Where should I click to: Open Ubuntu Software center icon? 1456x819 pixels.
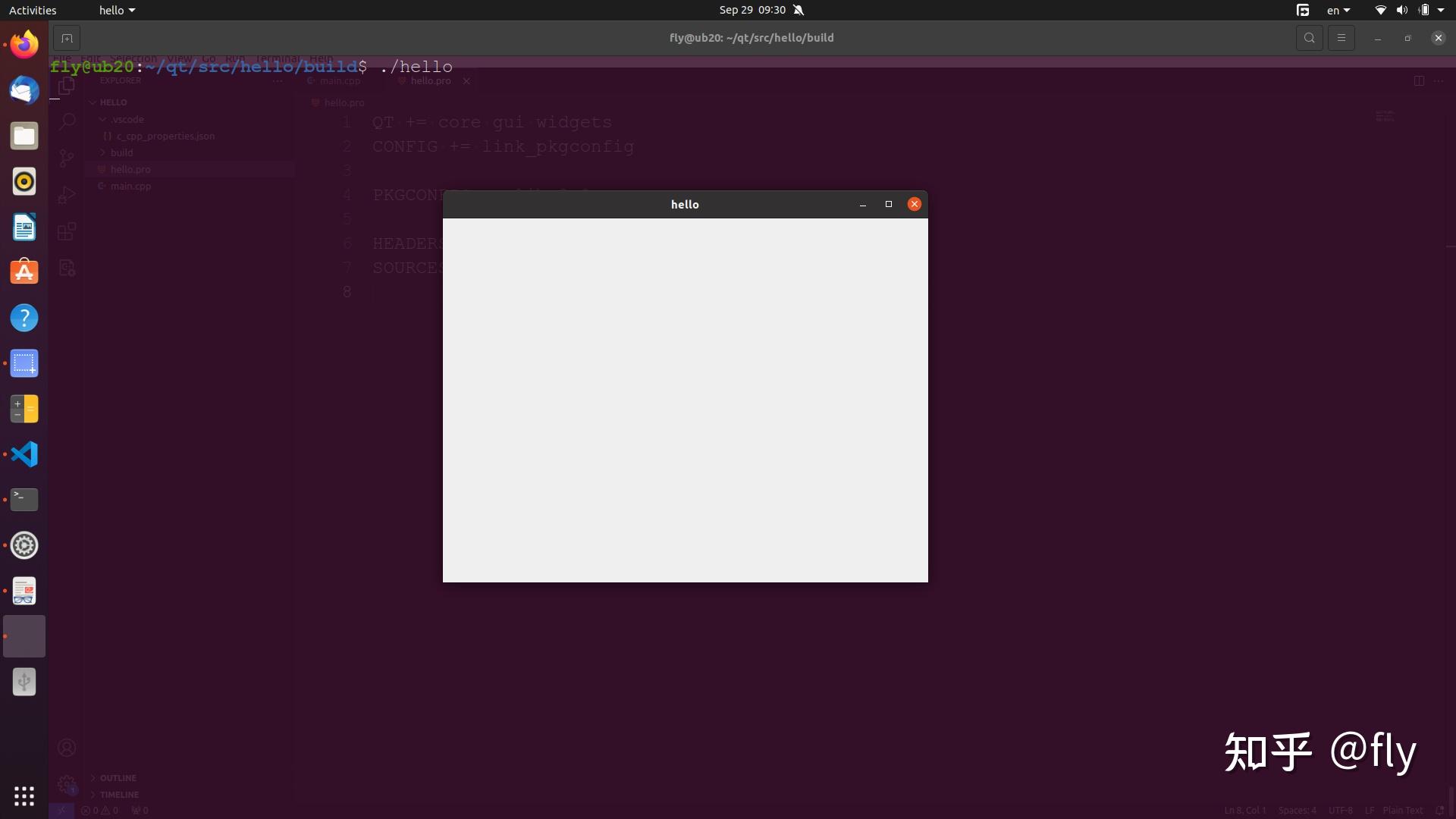coord(24,272)
